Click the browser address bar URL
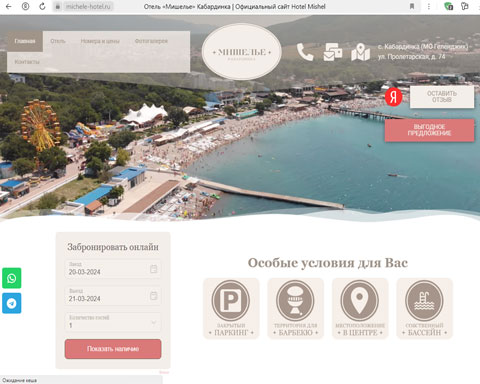The width and height of the screenshot is (480, 384). click(88, 7)
